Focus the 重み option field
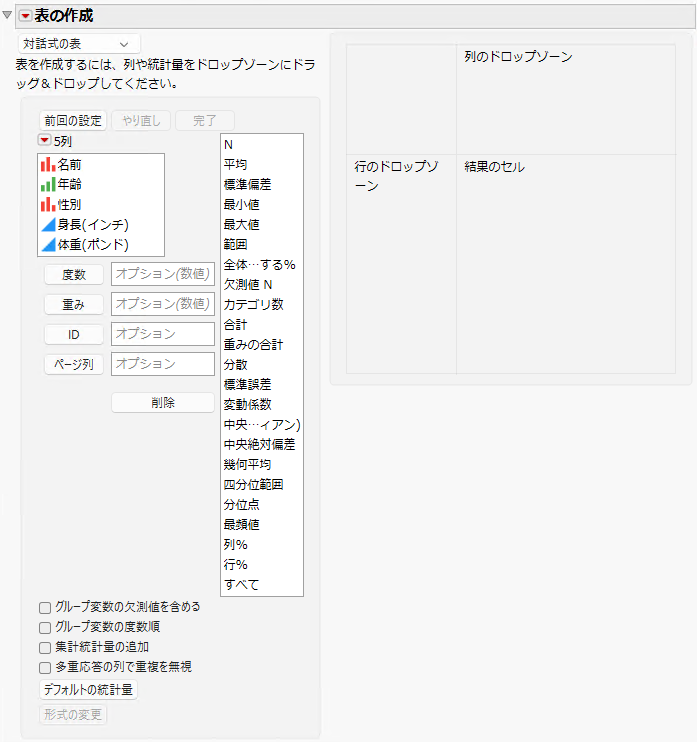Viewport: 697px width, 742px height. [x=163, y=304]
